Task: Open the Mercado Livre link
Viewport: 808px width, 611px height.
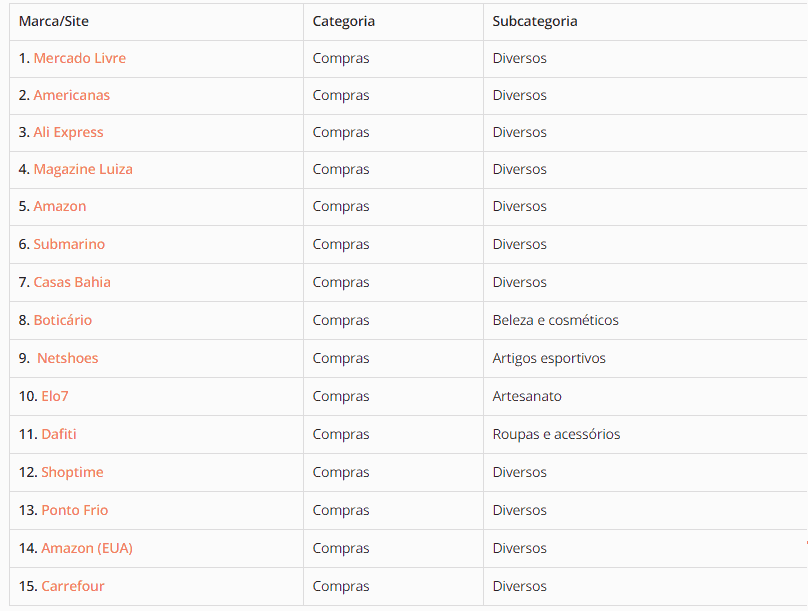Action: 79,58
